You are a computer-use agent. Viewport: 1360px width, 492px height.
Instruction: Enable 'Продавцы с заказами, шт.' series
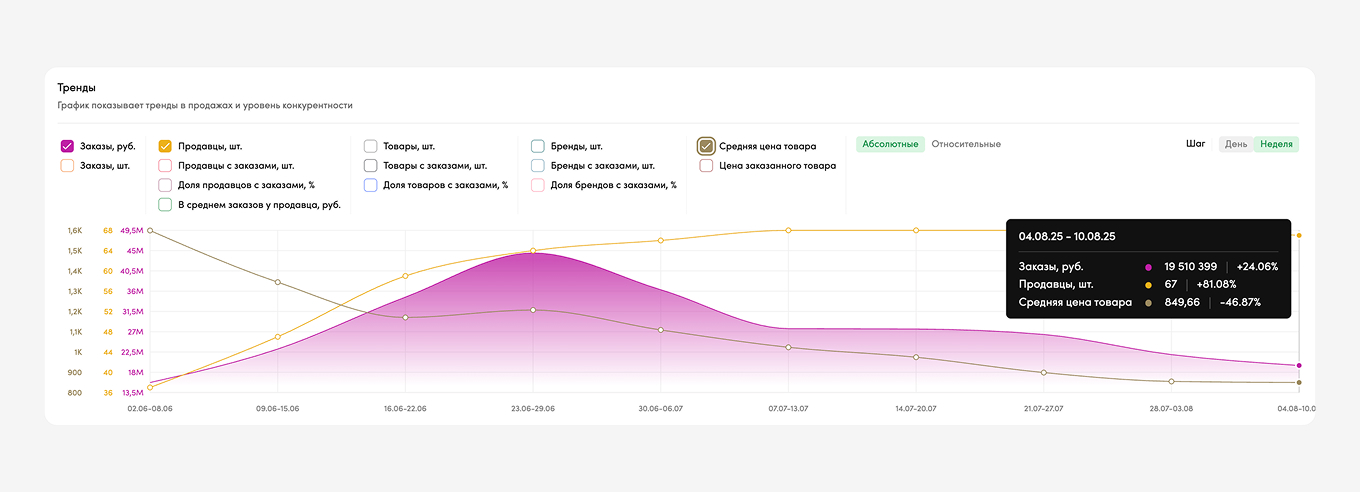pyautogui.click(x=166, y=166)
